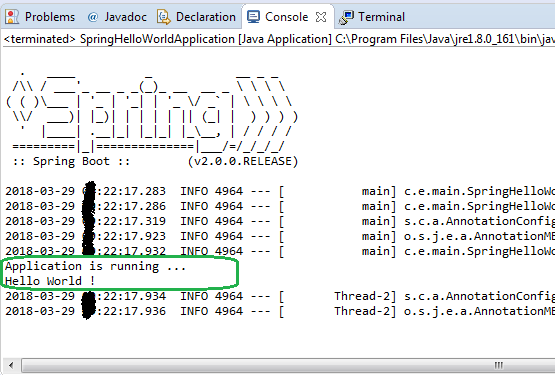
Task: Click the log line ending 22:17.923
Action: click(x=280, y=236)
